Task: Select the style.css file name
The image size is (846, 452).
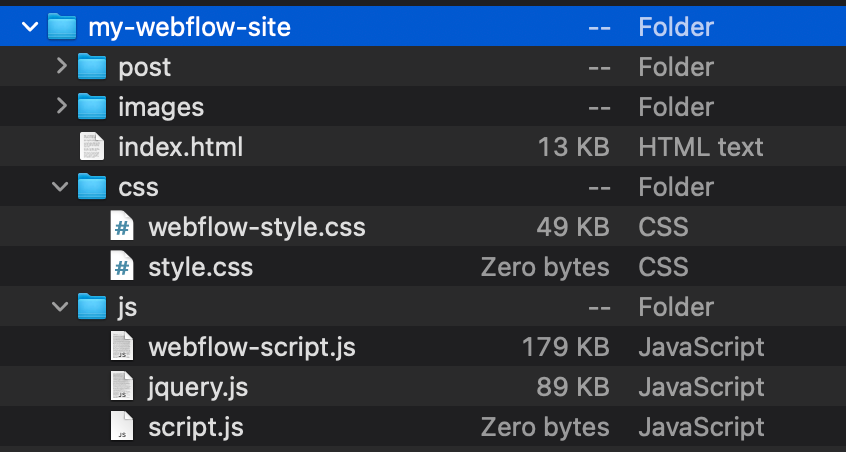Action: pyautogui.click(x=201, y=267)
